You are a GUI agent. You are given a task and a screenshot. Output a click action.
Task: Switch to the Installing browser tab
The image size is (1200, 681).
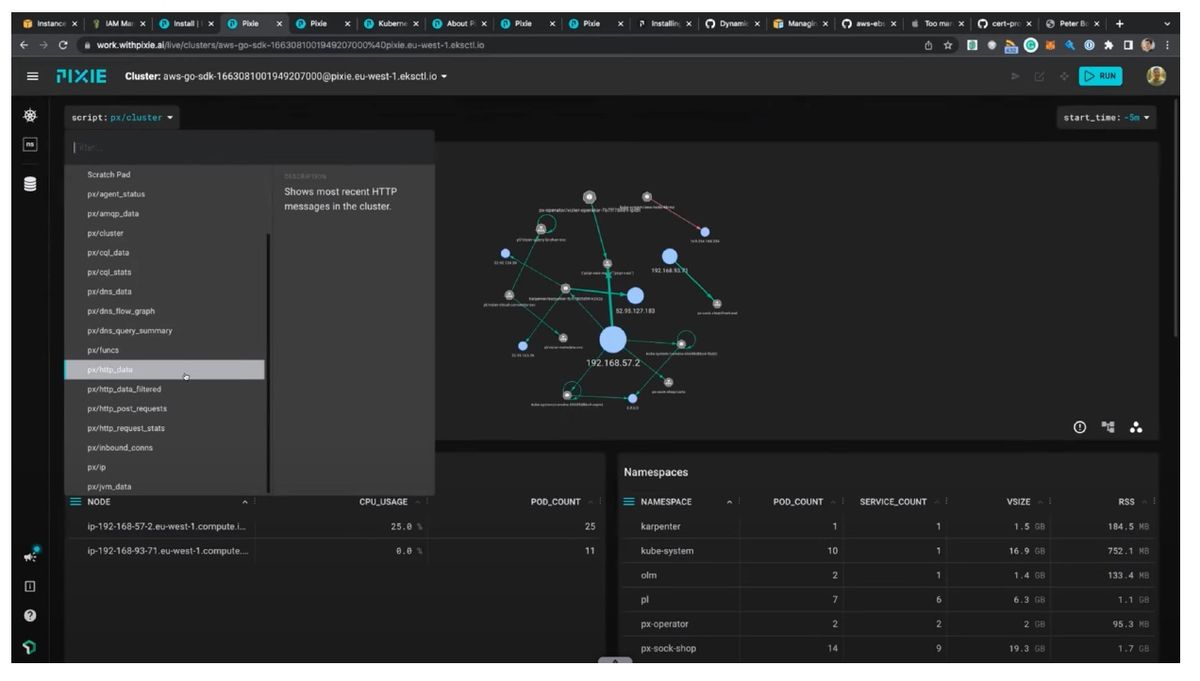664,23
